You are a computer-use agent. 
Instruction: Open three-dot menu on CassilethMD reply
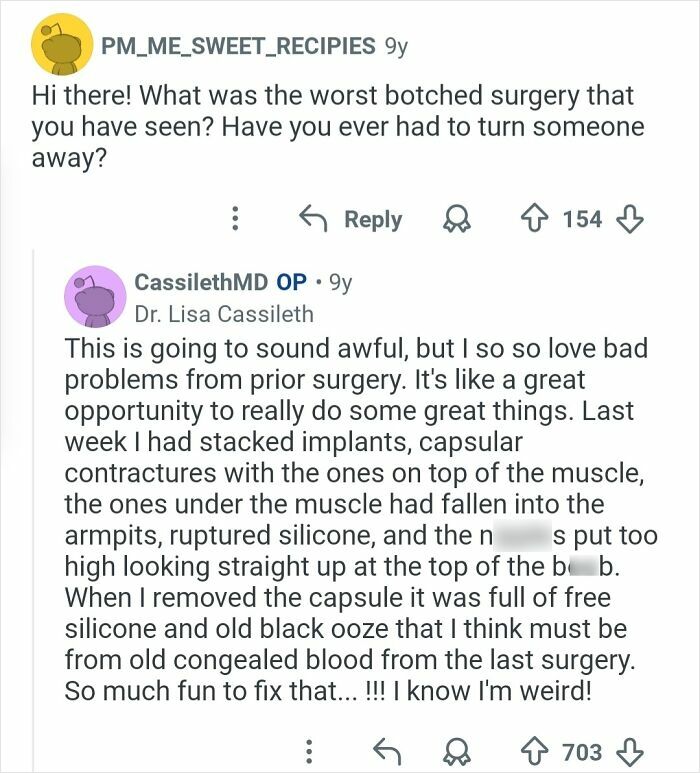[x=310, y=750]
